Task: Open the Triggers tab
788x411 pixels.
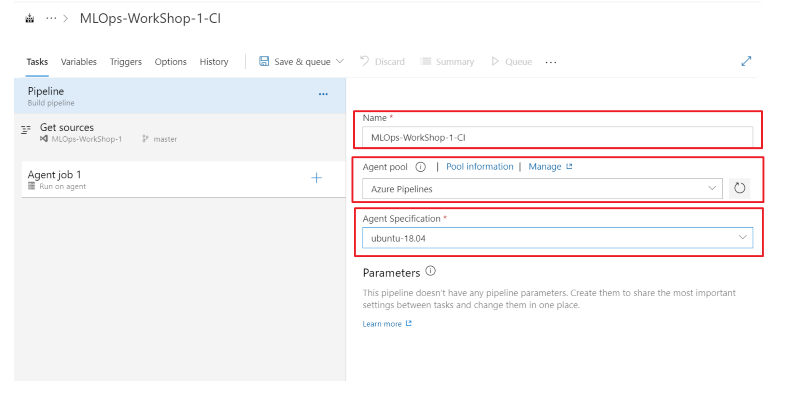Action: click(126, 62)
